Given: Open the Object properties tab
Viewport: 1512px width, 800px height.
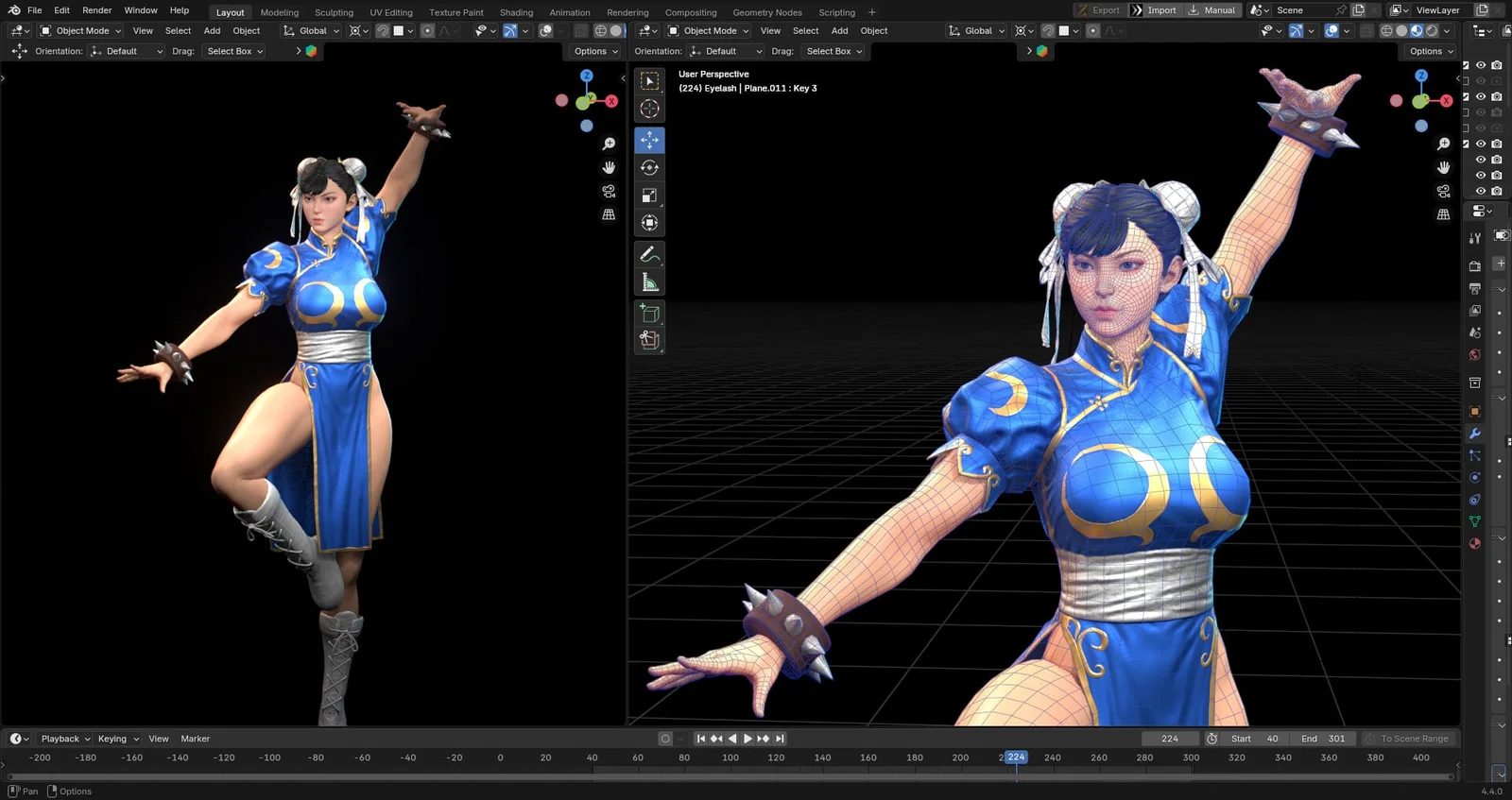Looking at the screenshot, I should tap(1474, 411).
